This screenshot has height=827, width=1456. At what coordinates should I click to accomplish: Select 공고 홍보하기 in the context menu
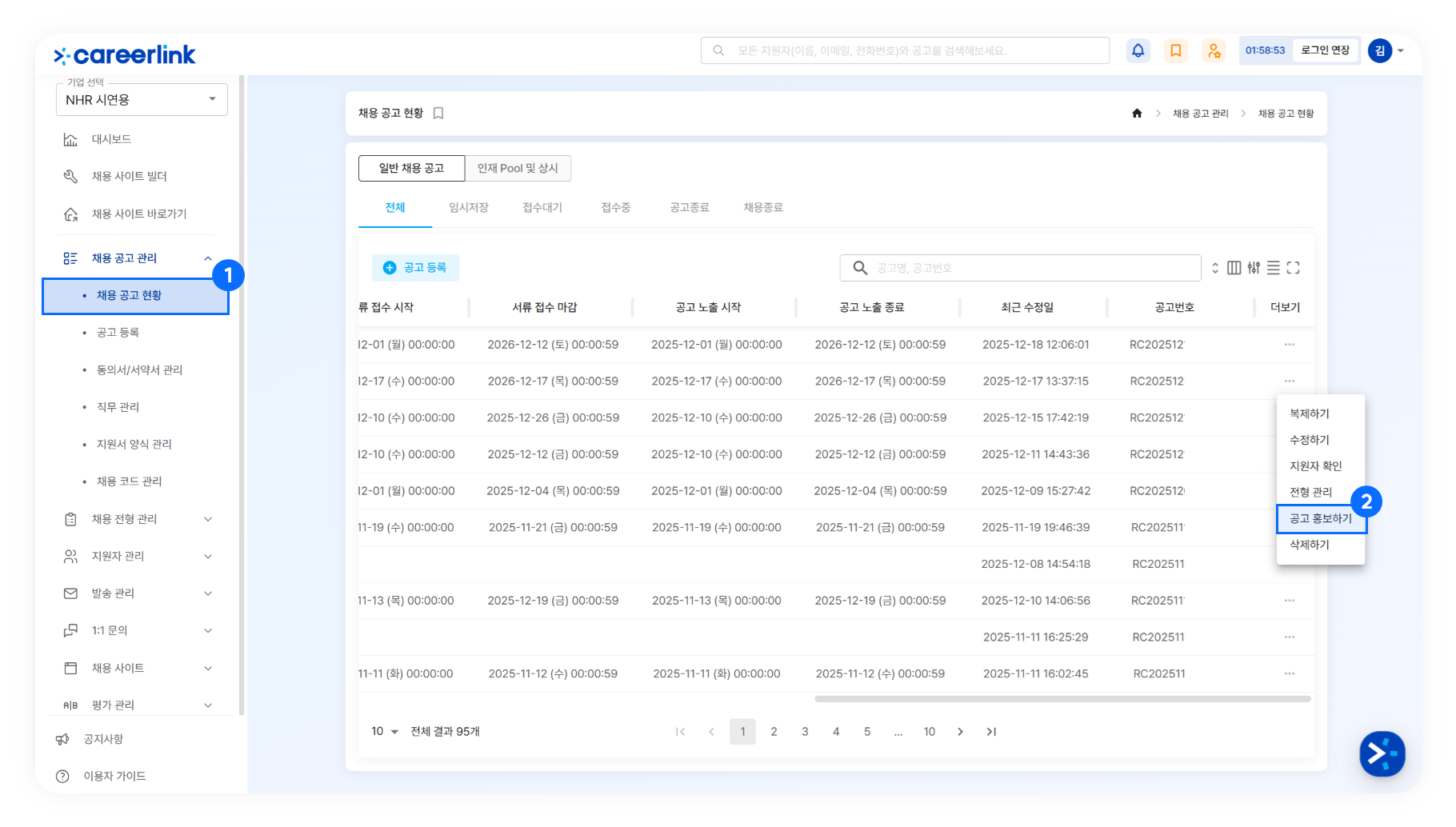point(1320,518)
